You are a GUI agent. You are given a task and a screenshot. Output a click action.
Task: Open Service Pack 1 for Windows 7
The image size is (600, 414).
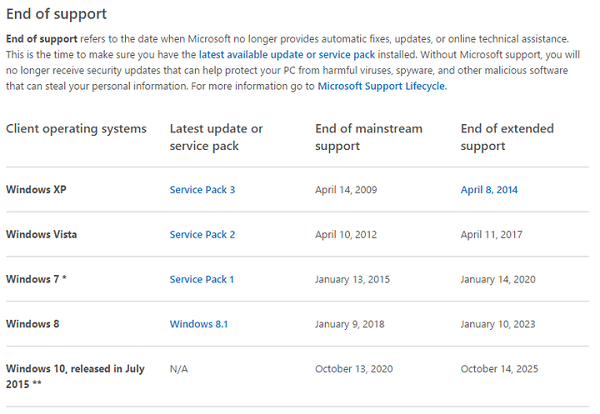(x=202, y=279)
